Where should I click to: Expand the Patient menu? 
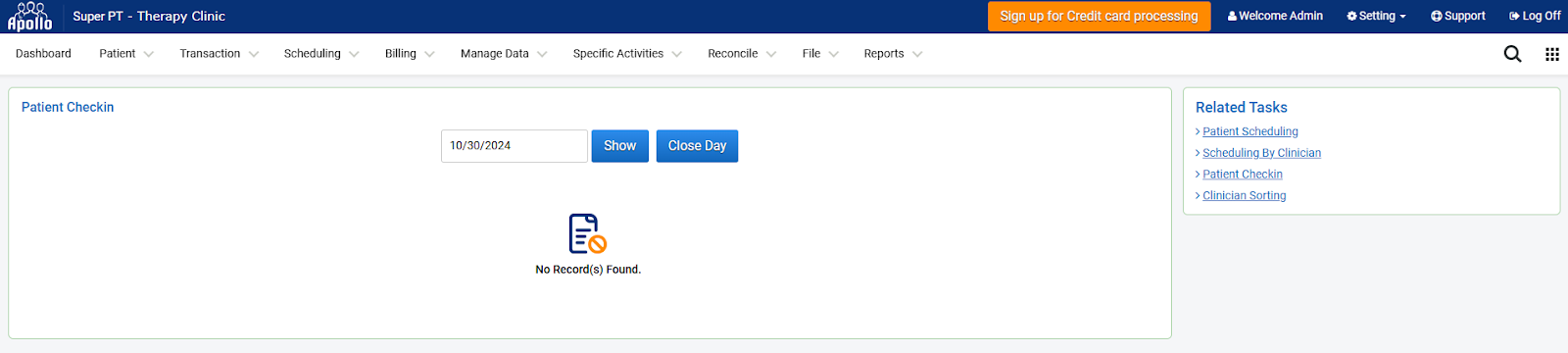(126, 54)
